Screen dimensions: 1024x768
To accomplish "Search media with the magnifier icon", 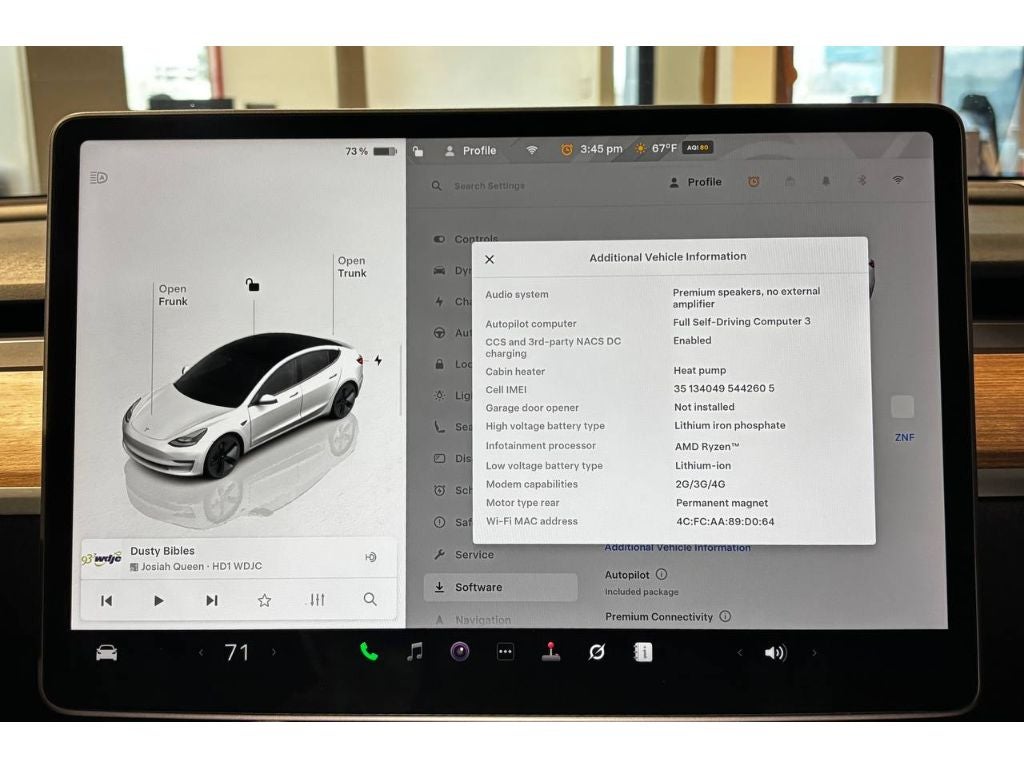I will pos(370,600).
